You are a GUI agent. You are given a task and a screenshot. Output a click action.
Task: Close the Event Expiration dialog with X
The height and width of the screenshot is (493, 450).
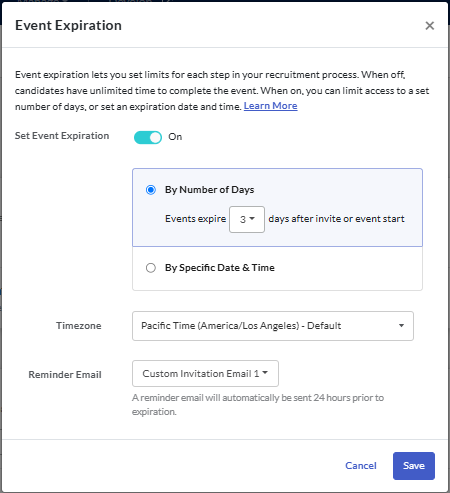pyautogui.click(x=430, y=26)
